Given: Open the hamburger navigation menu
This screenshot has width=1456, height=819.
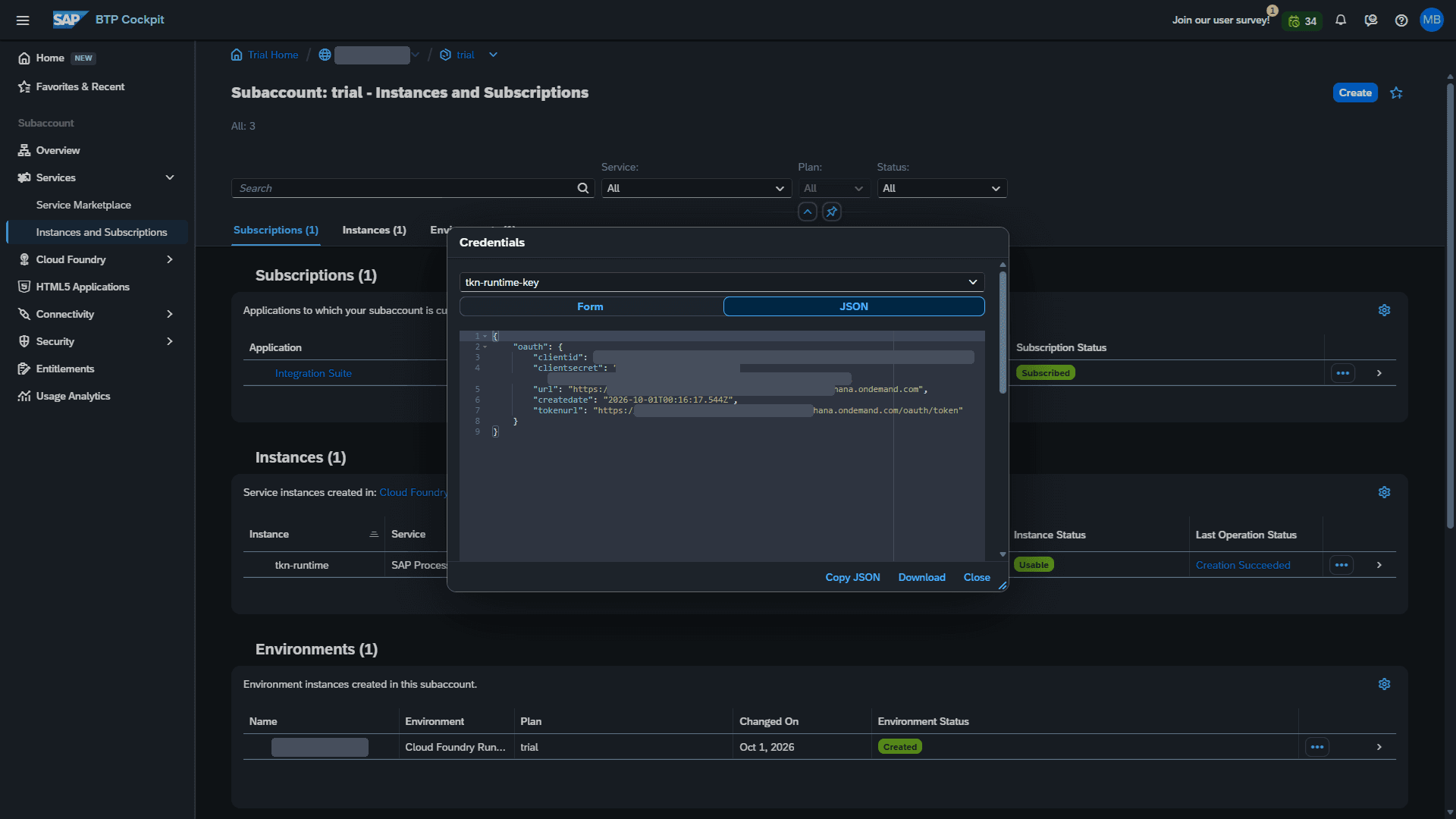Looking at the screenshot, I should [x=23, y=20].
